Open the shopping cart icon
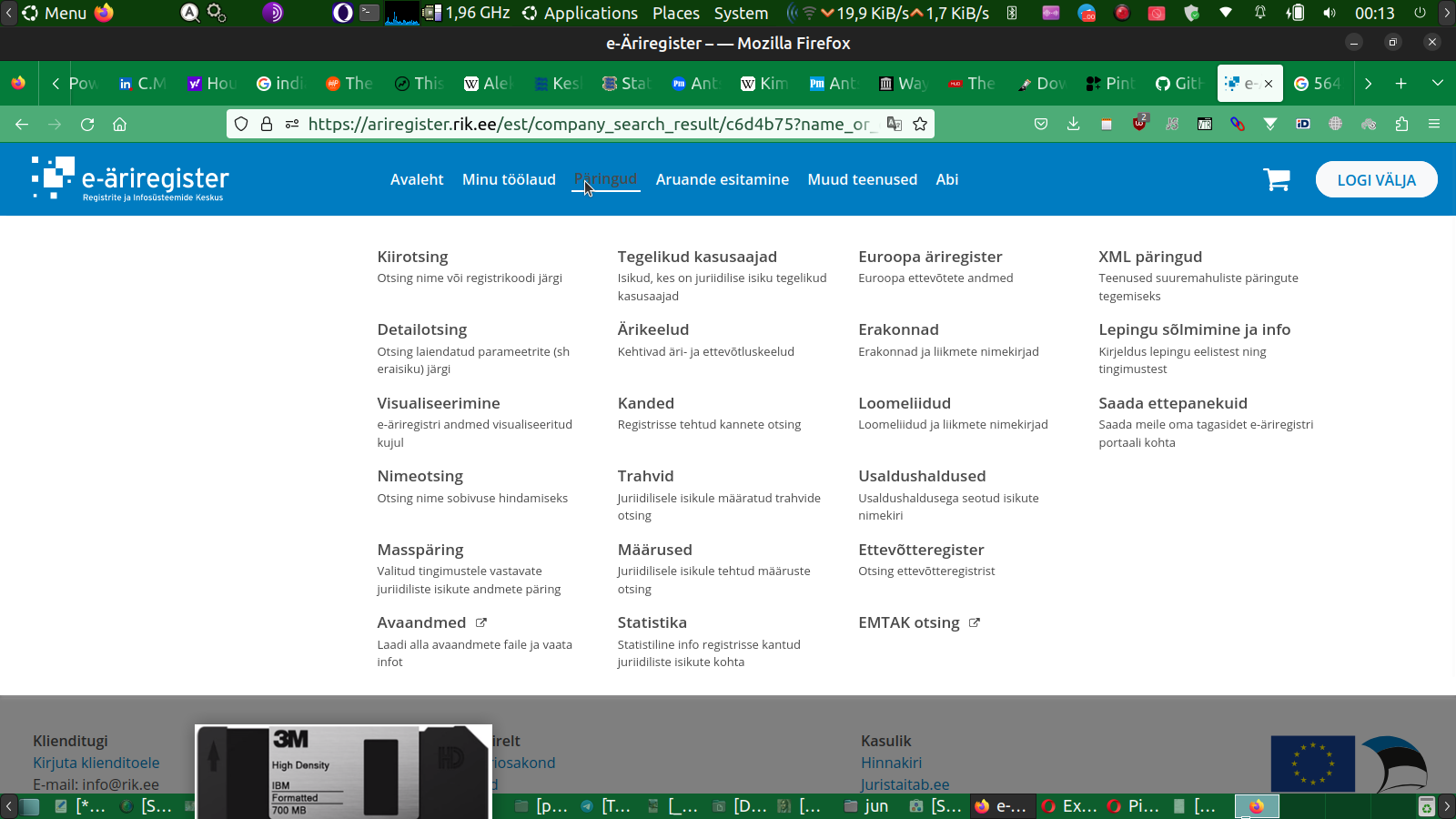Viewport: 1456px width, 819px height. tap(1277, 179)
